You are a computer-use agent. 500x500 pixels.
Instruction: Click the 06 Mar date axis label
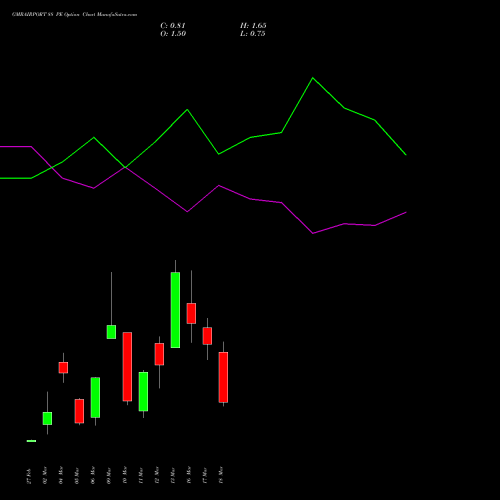[x=93, y=475]
